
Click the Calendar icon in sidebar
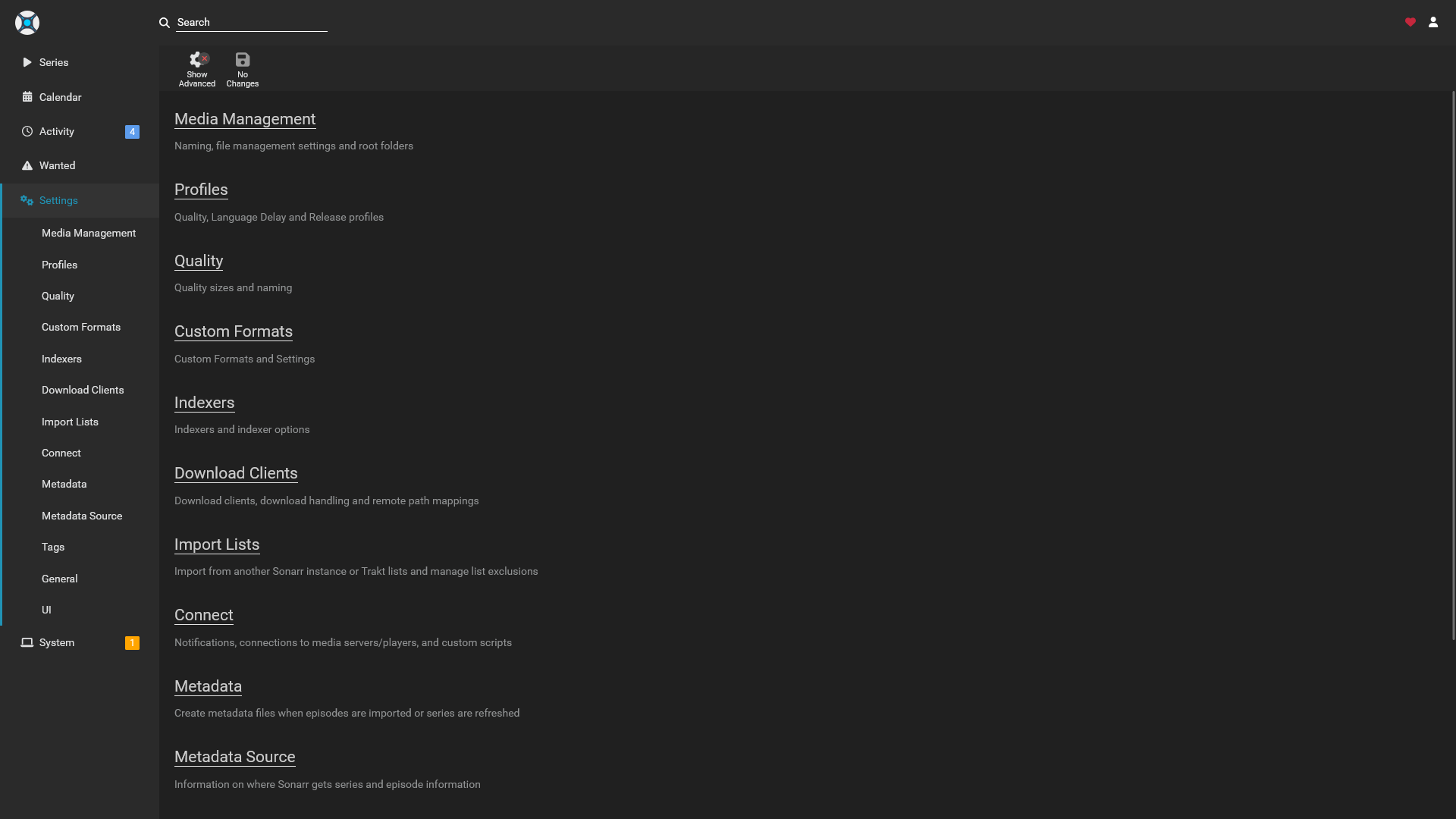point(27,97)
